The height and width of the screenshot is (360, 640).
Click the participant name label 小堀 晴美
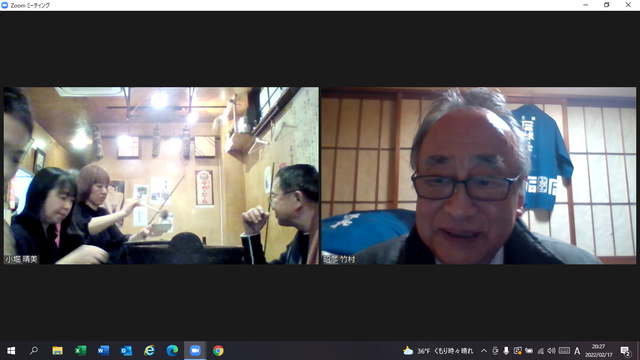21,259
